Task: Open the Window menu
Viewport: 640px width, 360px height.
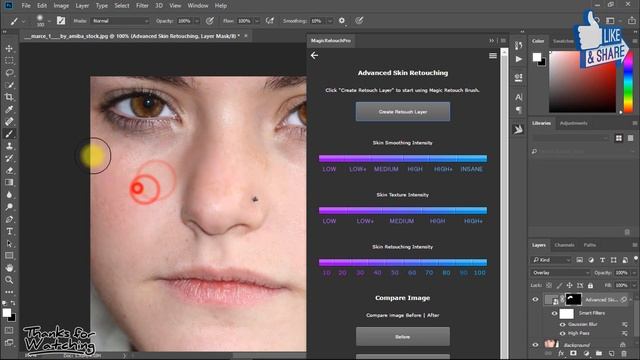Action: coord(198,6)
